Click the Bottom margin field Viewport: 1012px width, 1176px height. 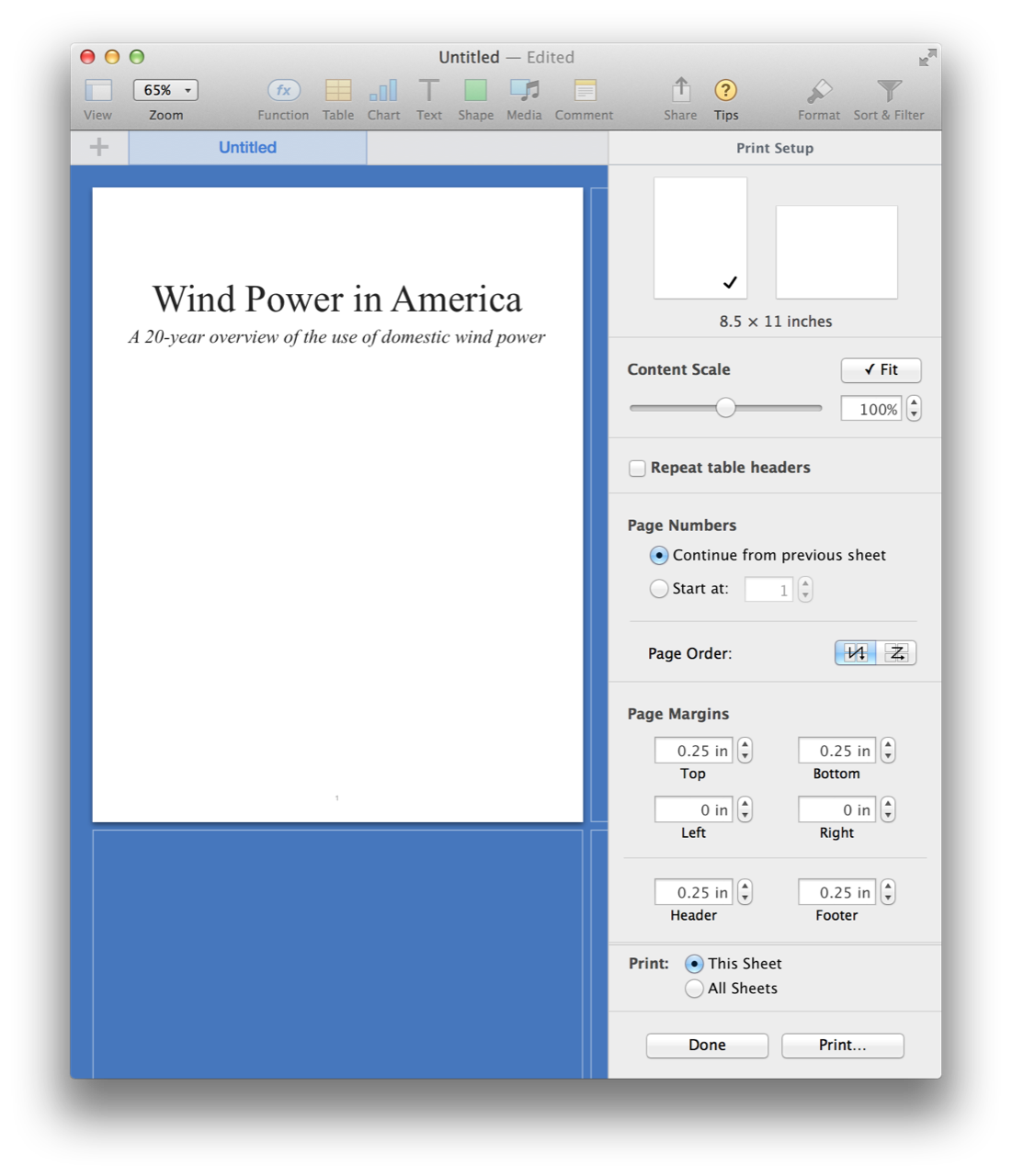836,751
